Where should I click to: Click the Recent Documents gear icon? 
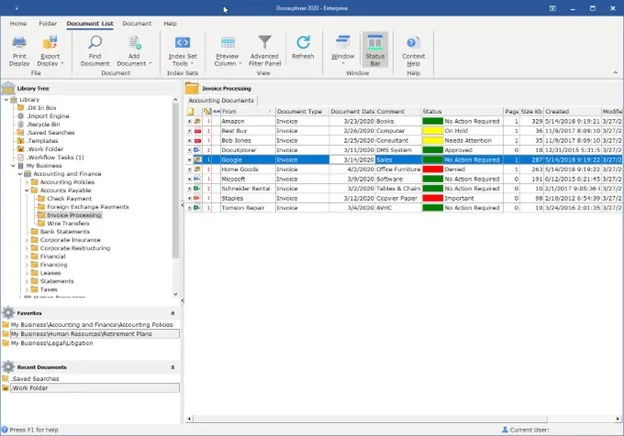point(8,367)
